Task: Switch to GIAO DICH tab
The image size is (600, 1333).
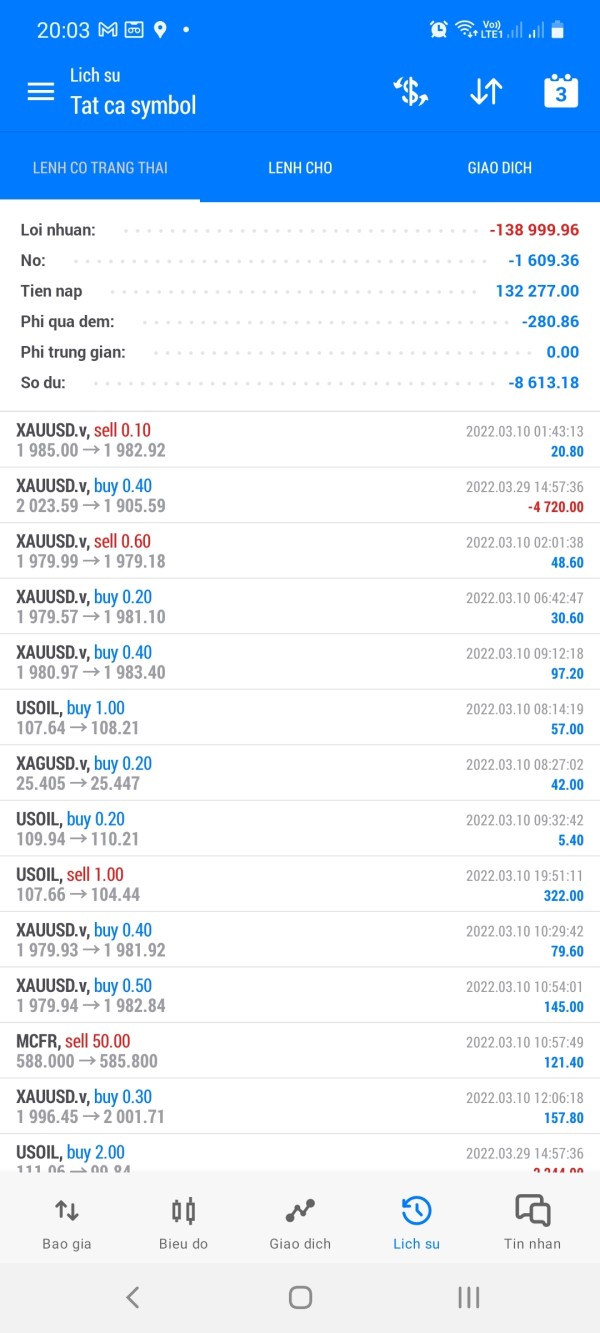Action: pyautogui.click(x=500, y=168)
